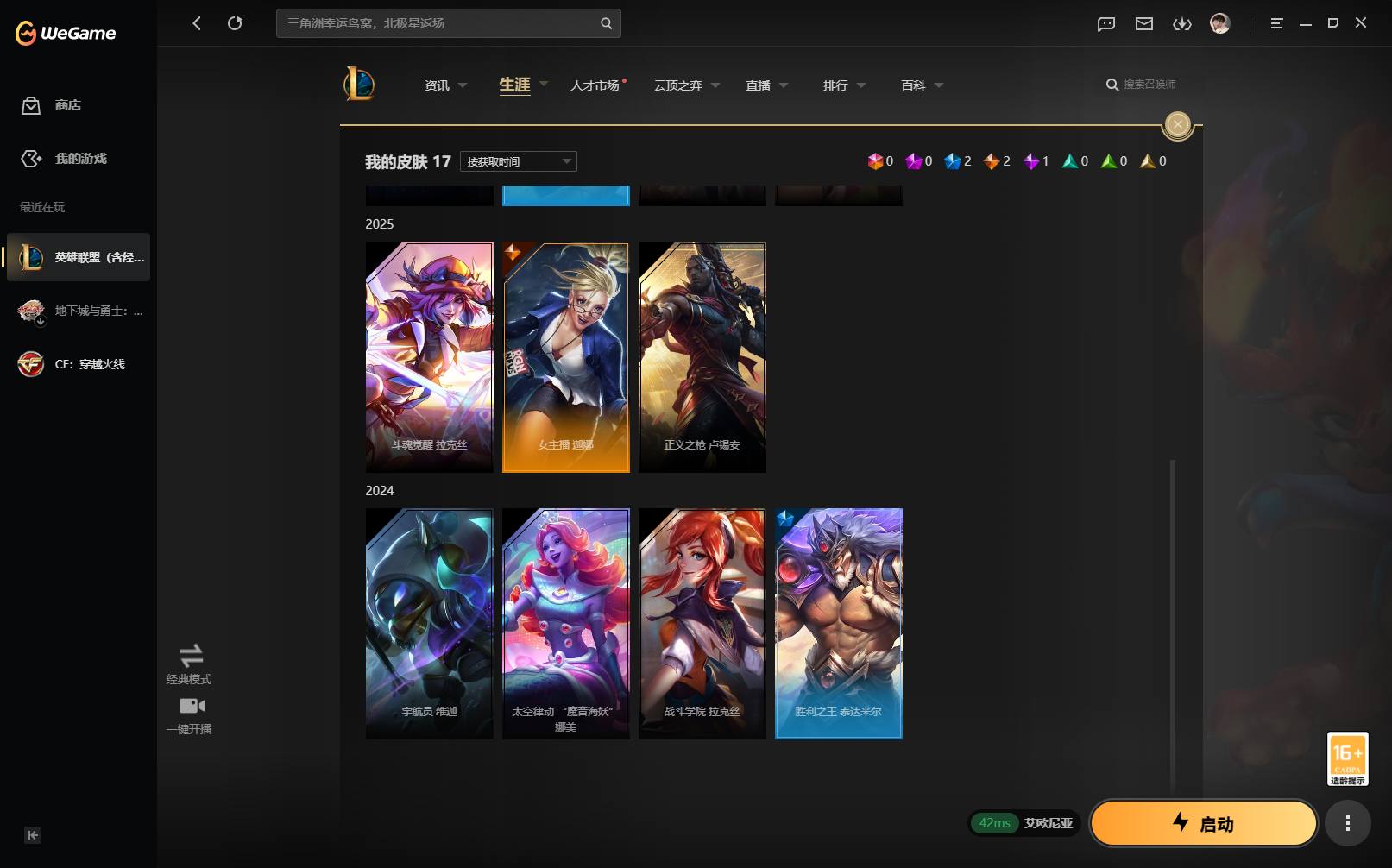This screenshot has height=868, width=1392.
Task: Click inside the WeGame search field
Action: (449, 23)
